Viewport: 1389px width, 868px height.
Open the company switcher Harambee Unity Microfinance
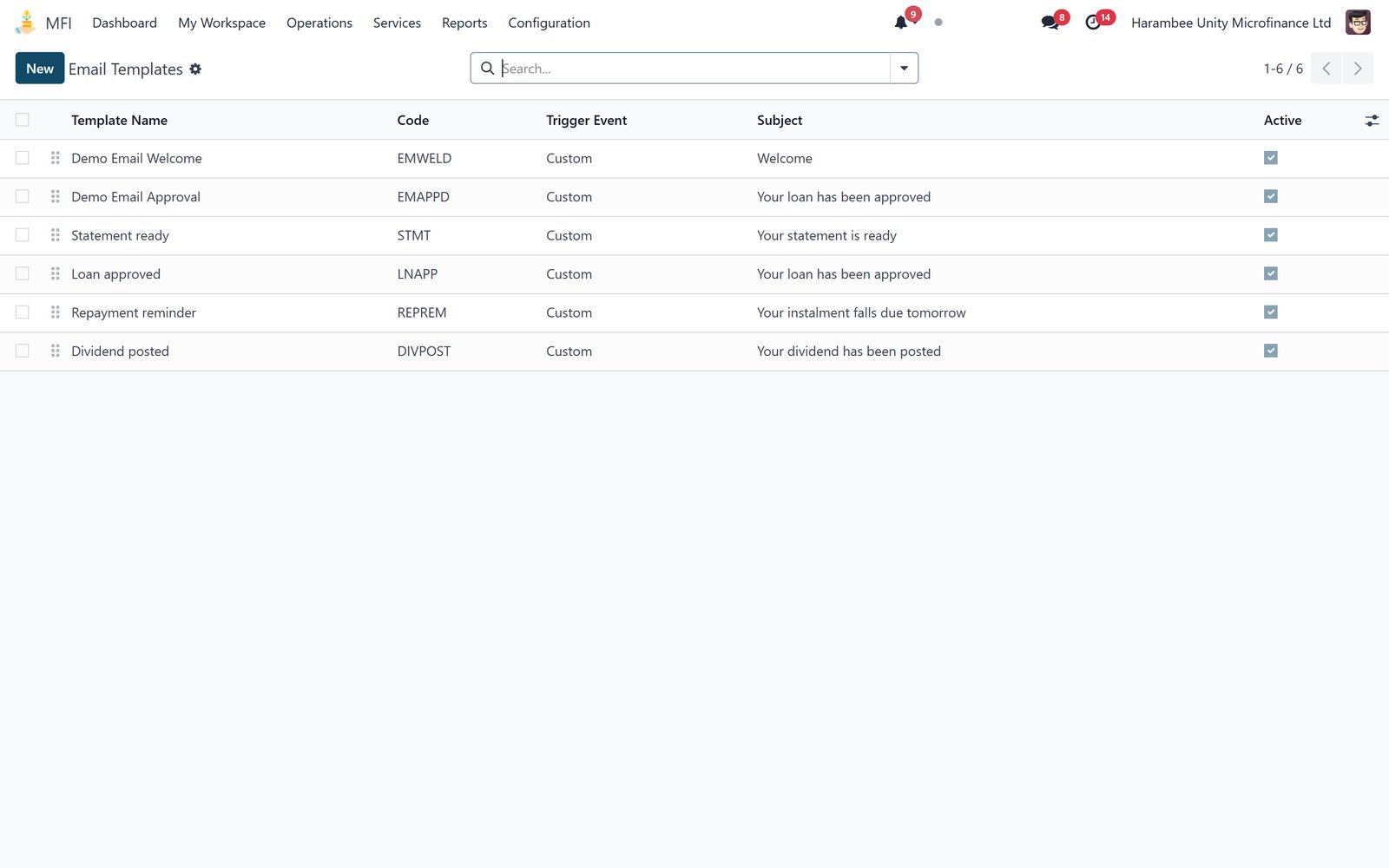pyautogui.click(x=1231, y=23)
